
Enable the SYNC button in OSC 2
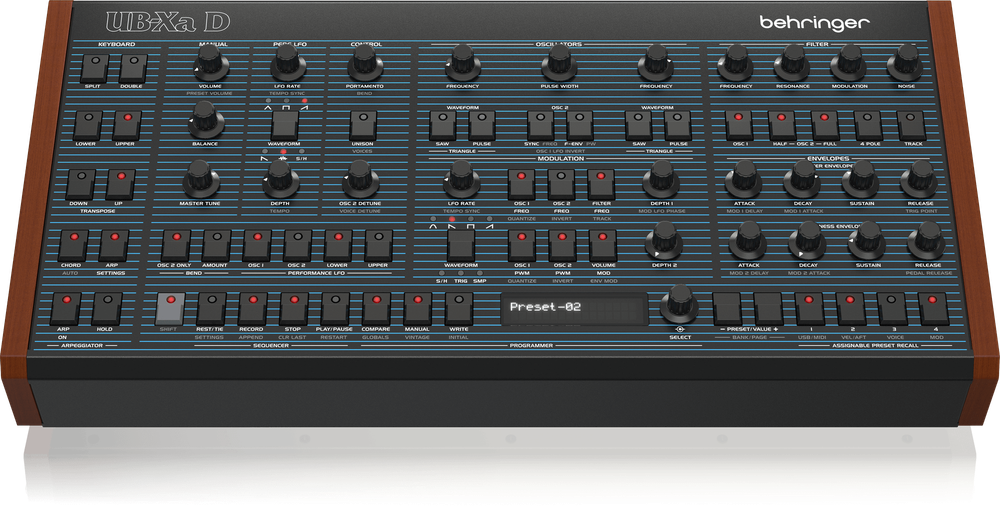(540, 125)
